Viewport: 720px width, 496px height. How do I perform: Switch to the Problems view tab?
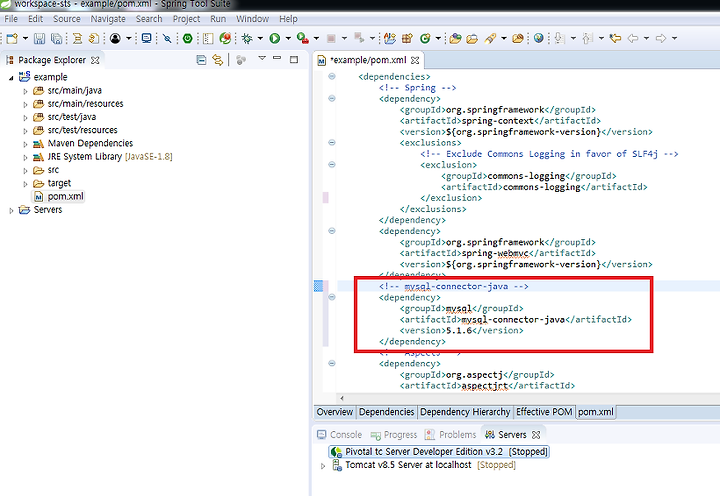(451, 434)
